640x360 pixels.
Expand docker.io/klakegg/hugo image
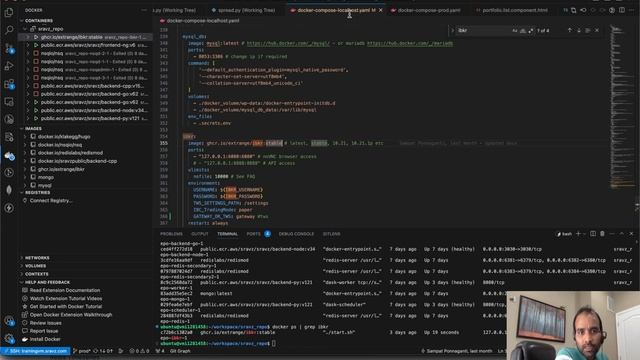click(x=25, y=137)
